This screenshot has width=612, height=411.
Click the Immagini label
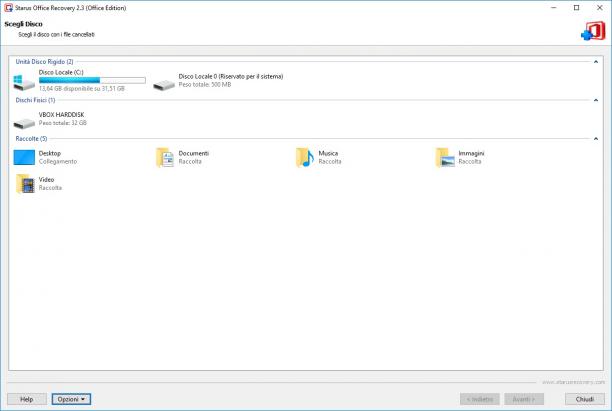click(x=471, y=153)
